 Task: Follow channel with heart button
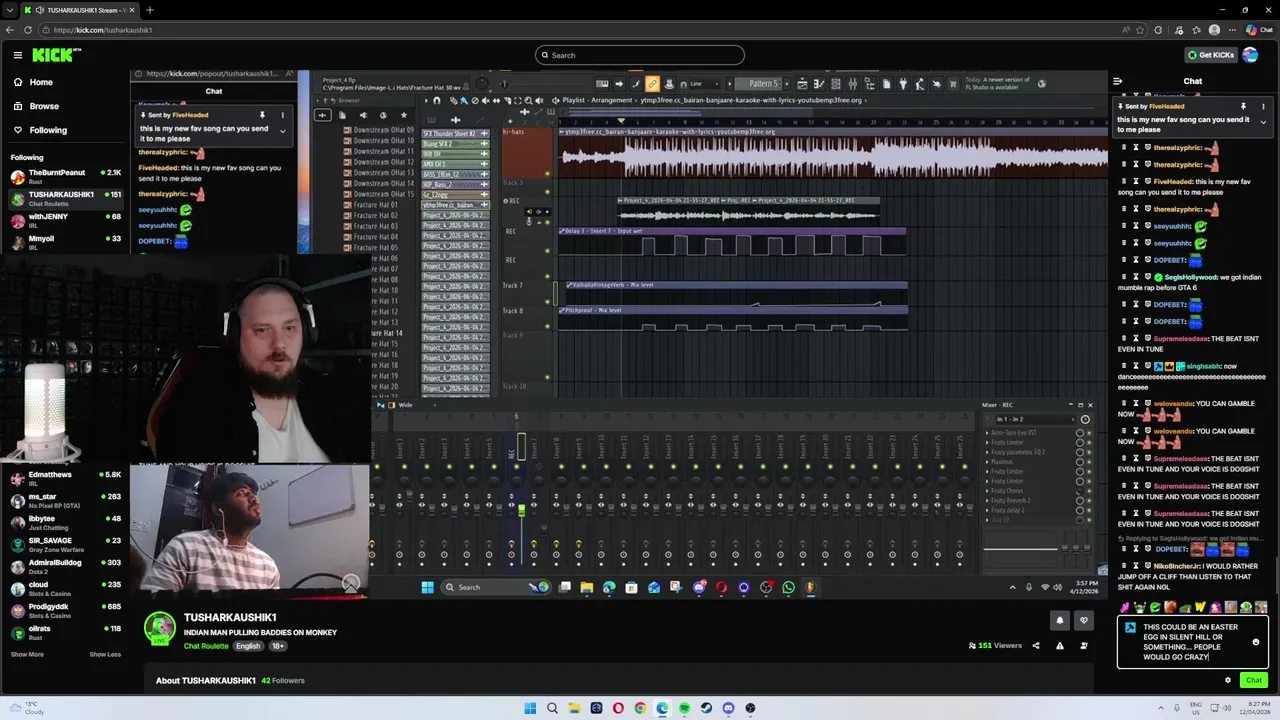pos(1083,621)
